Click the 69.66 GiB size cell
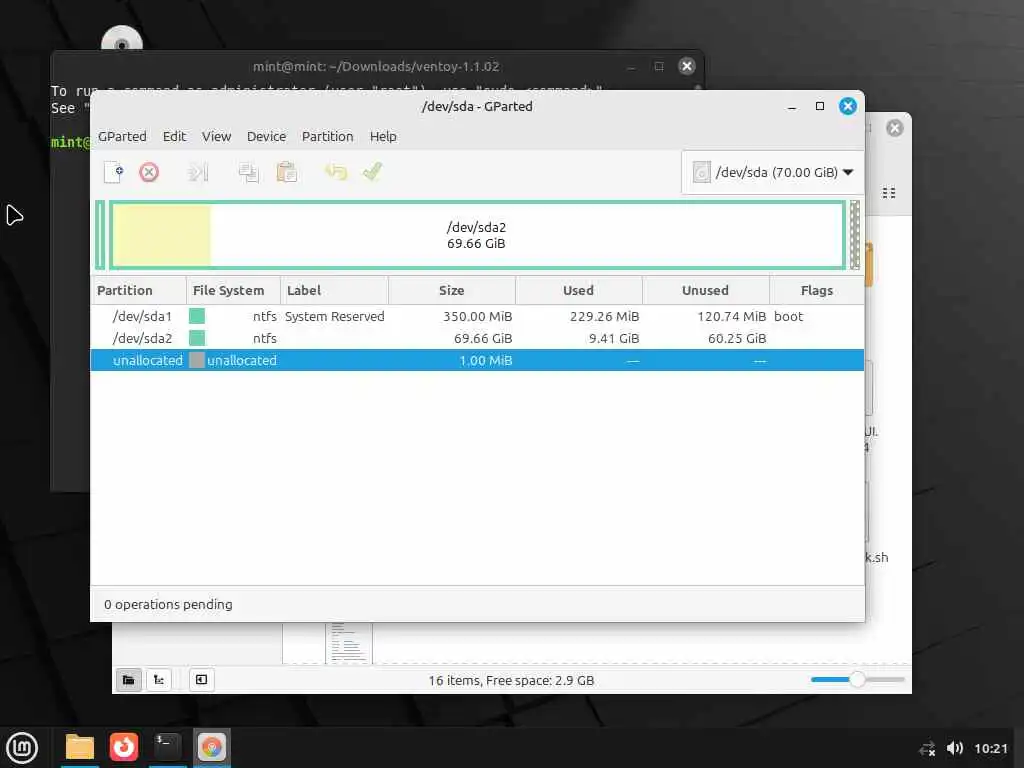 483,338
